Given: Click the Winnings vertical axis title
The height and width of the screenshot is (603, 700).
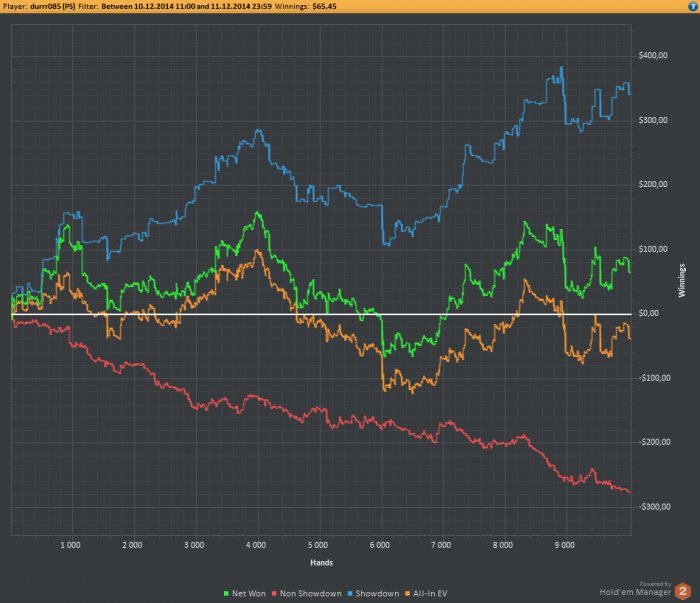Looking at the screenshot, I should pos(682,280).
